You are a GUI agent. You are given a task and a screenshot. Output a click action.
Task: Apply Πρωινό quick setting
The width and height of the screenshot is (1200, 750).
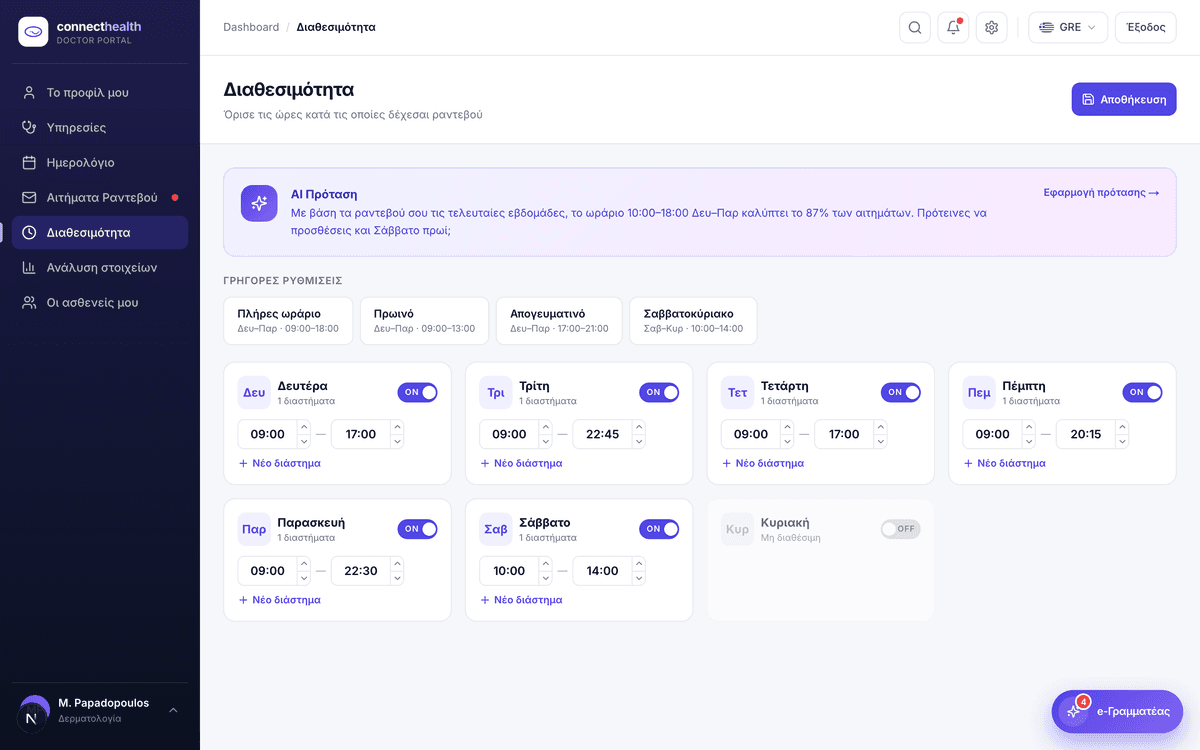point(424,320)
